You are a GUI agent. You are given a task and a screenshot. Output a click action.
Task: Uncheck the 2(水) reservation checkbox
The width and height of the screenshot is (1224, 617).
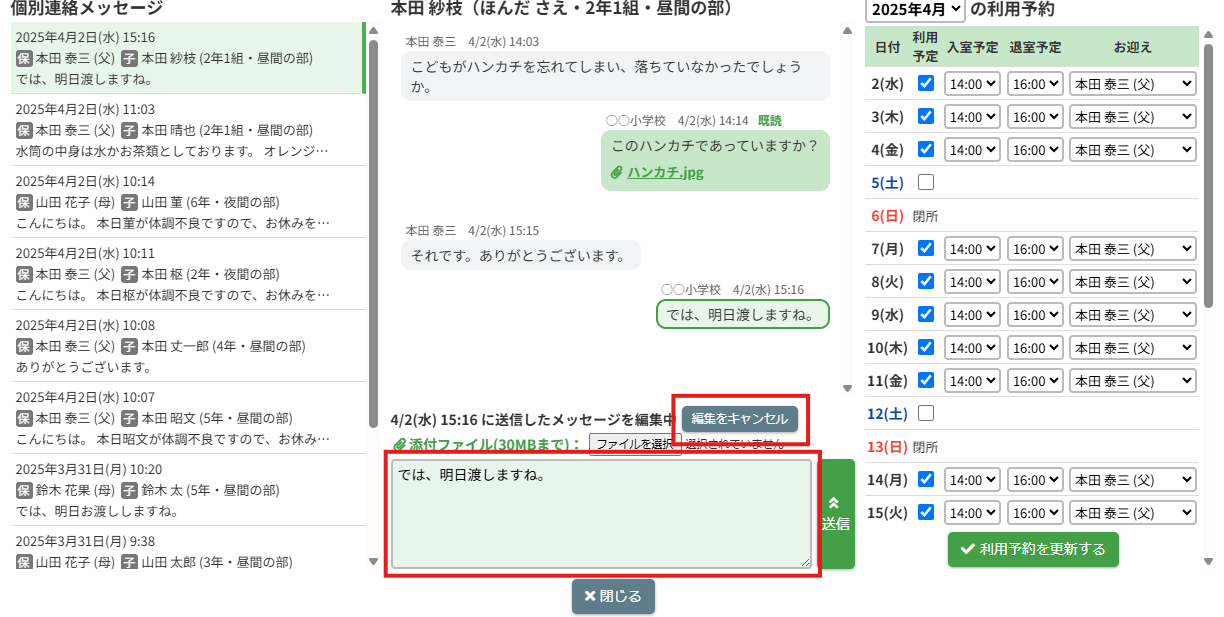click(x=926, y=83)
